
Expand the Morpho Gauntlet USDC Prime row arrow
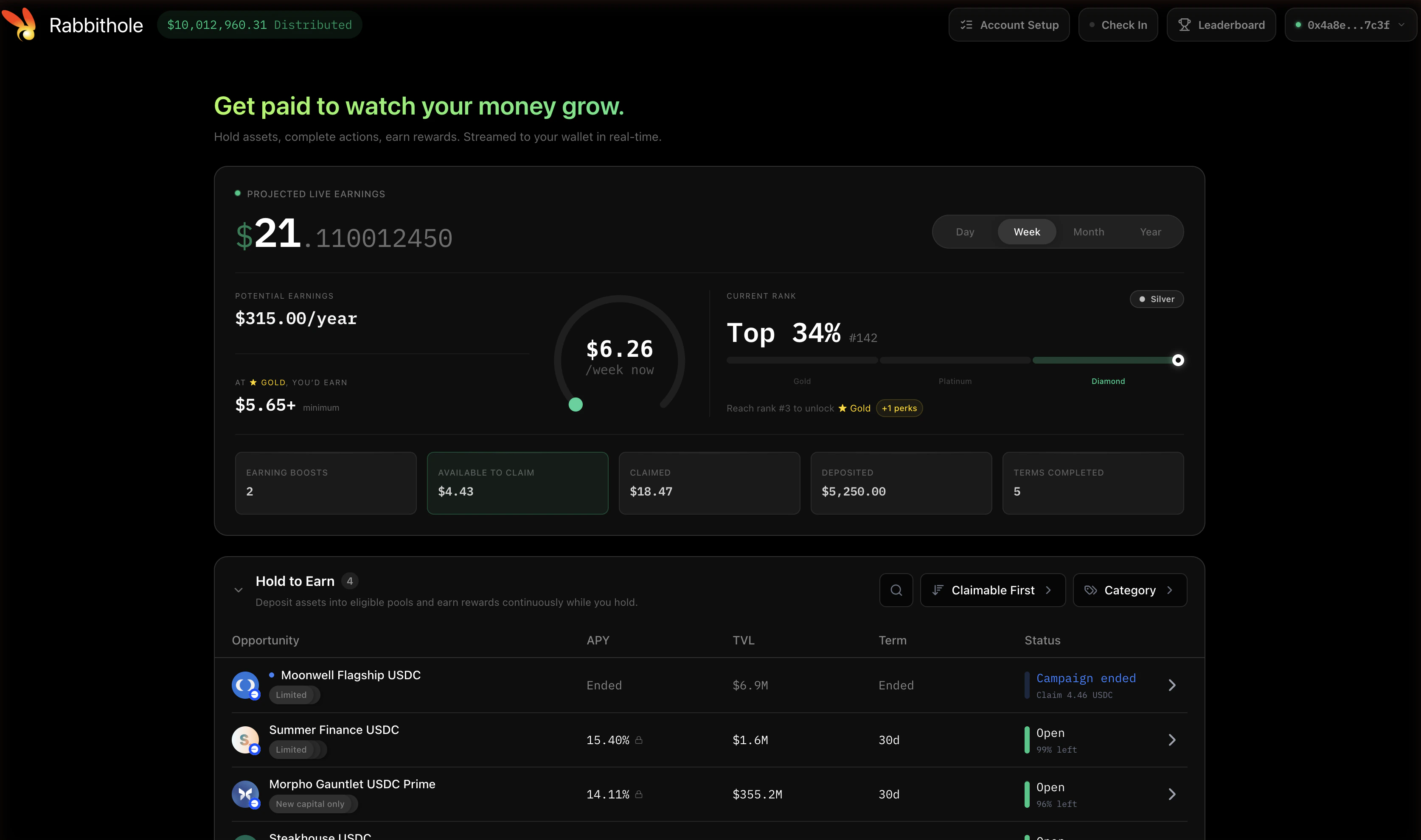tap(1172, 794)
